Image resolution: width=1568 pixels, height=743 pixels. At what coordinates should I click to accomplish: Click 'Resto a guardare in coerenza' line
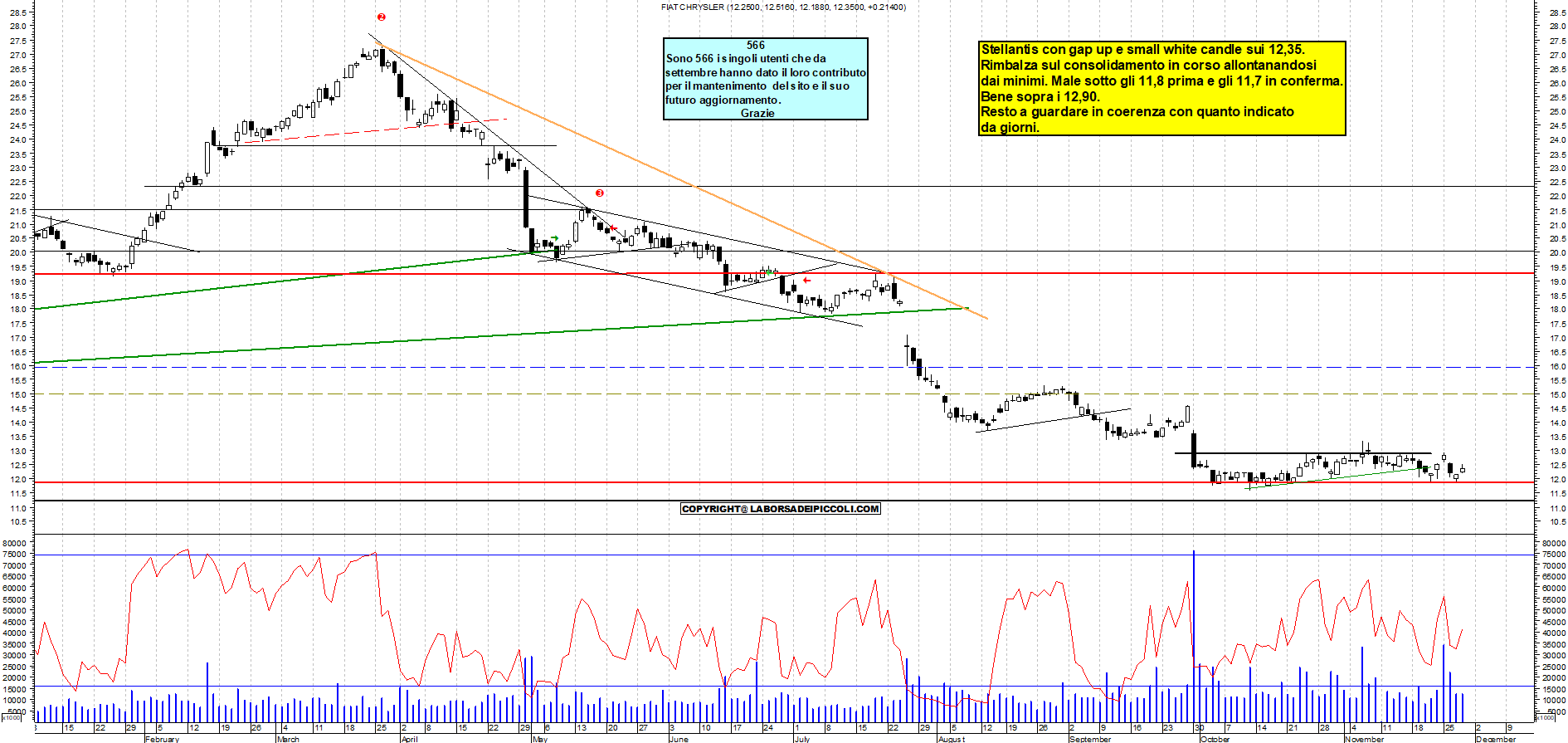pyautogui.click(x=1137, y=112)
